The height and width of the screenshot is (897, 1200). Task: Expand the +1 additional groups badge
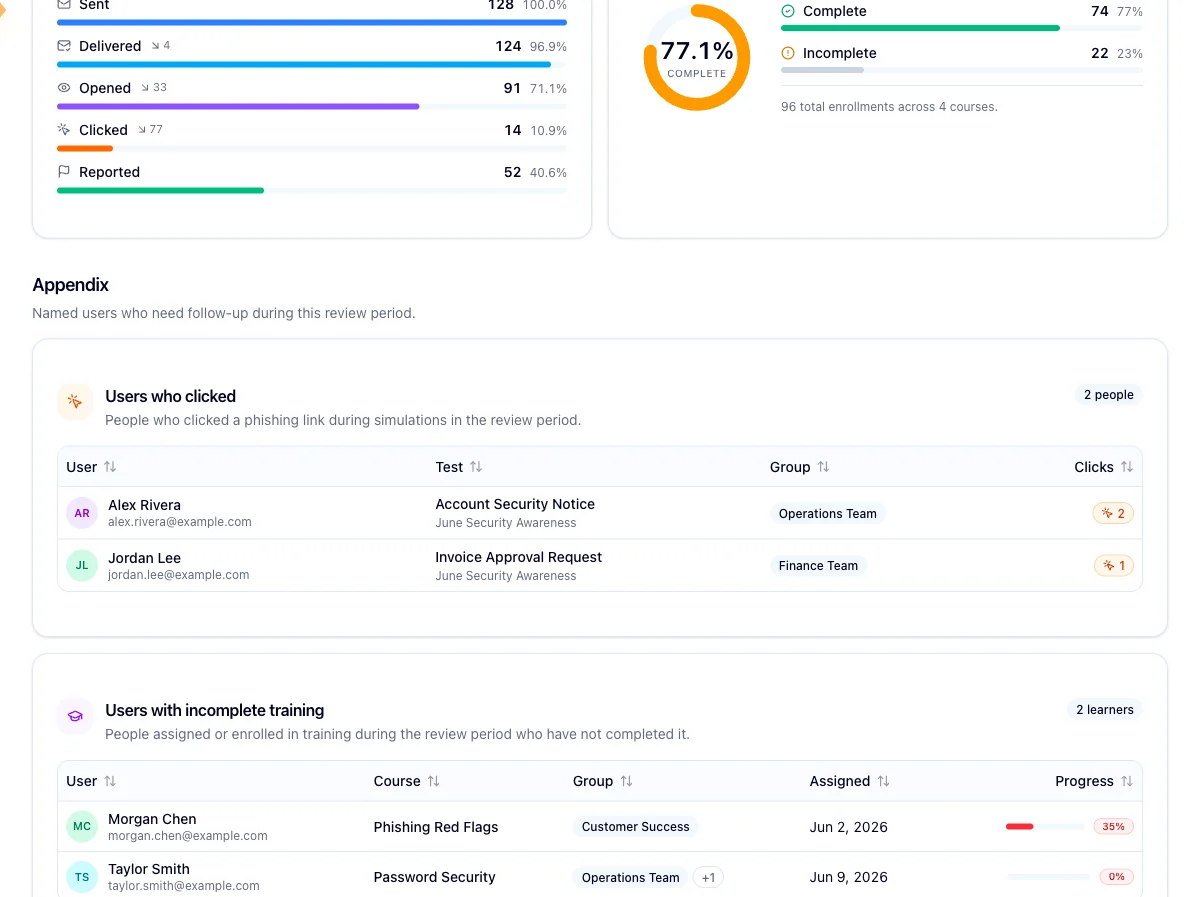tap(708, 877)
